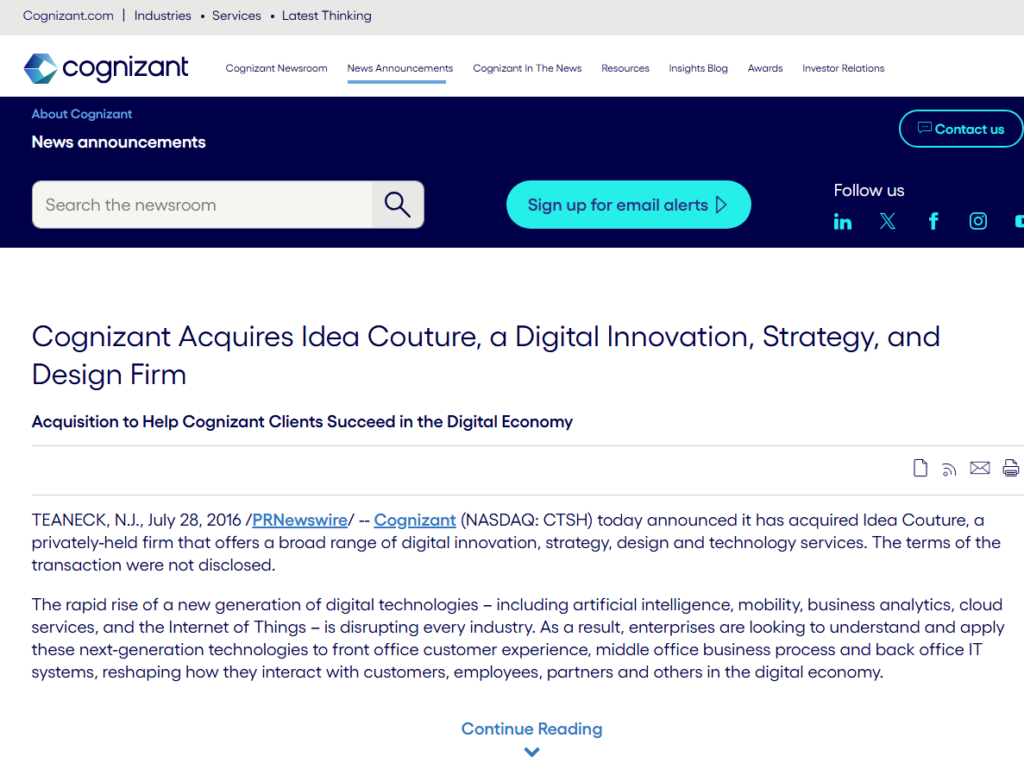Open Cognizant In The News tab
The height and width of the screenshot is (757, 1024).
tap(527, 68)
